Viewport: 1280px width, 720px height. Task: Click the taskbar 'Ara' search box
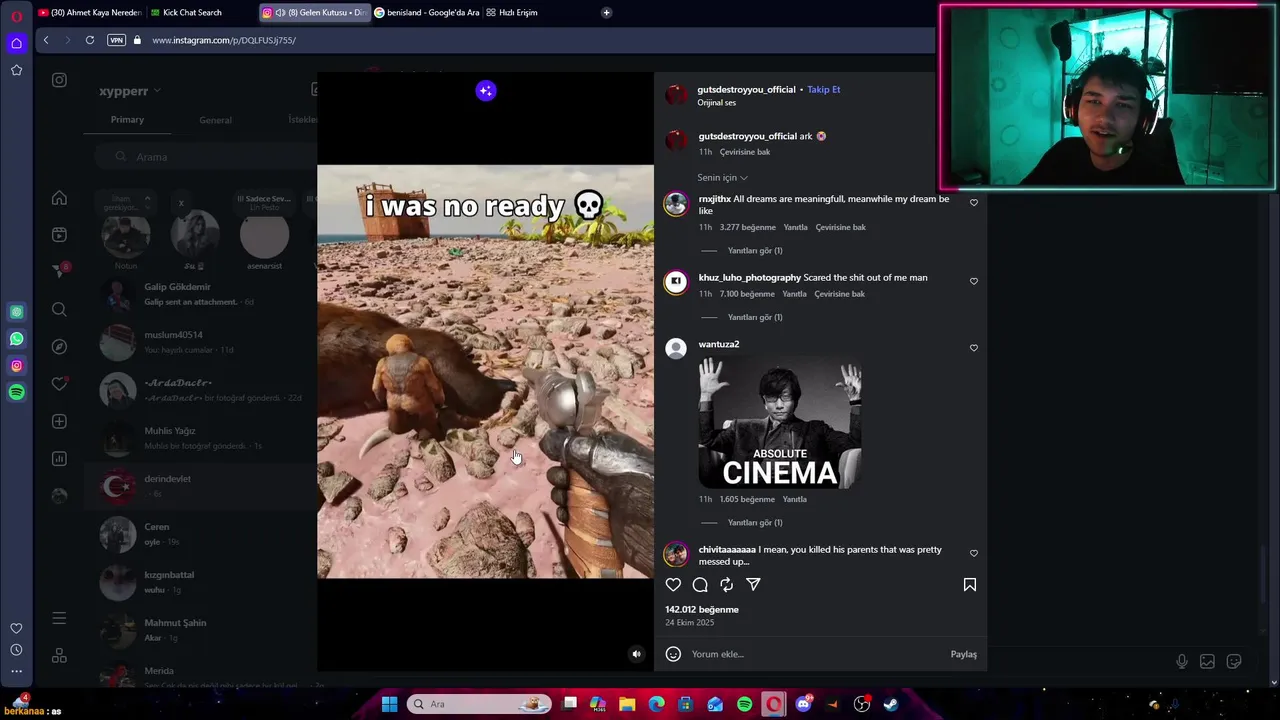[x=480, y=704]
